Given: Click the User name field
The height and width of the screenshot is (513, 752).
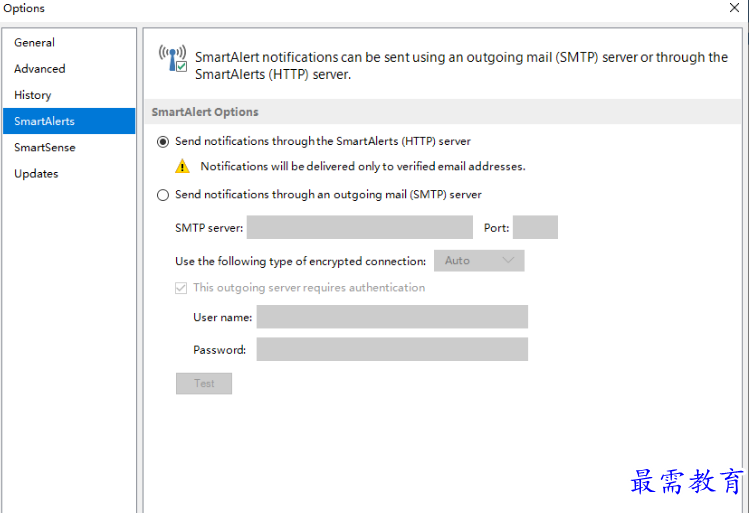Looking at the screenshot, I should [x=392, y=317].
